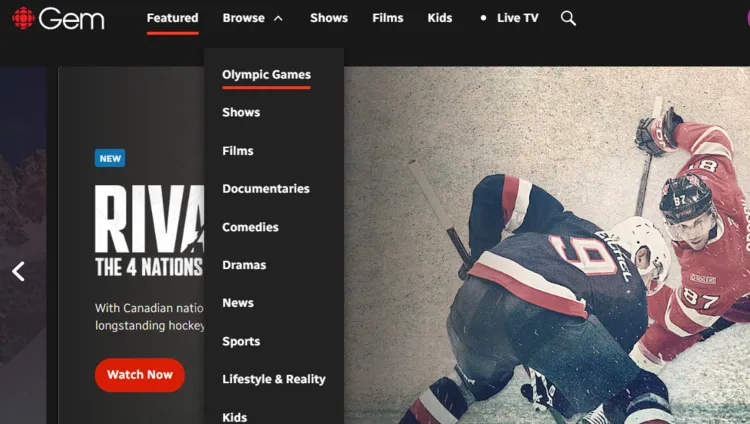Image resolution: width=750 pixels, height=424 pixels.
Task: Click the red Watch Now button
Action: tap(140, 375)
